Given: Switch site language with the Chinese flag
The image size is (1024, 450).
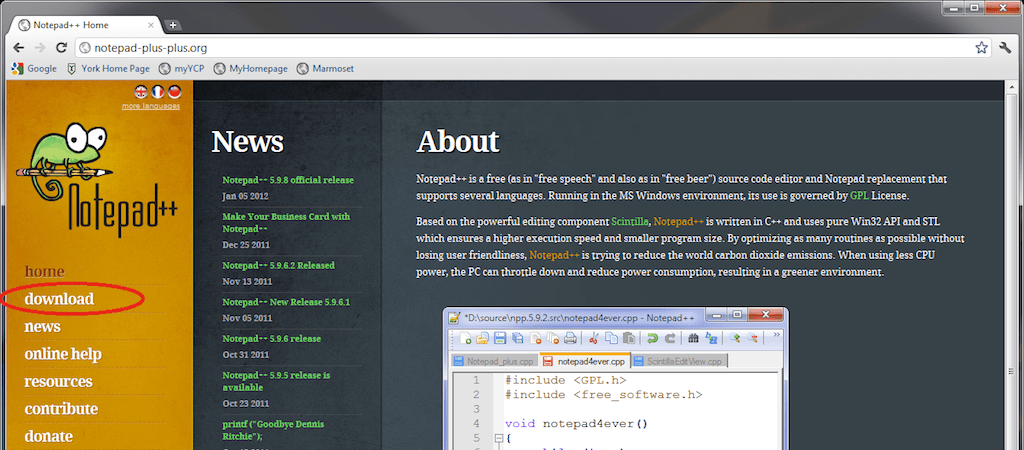Looking at the screenshot, I should click(174, 91).
